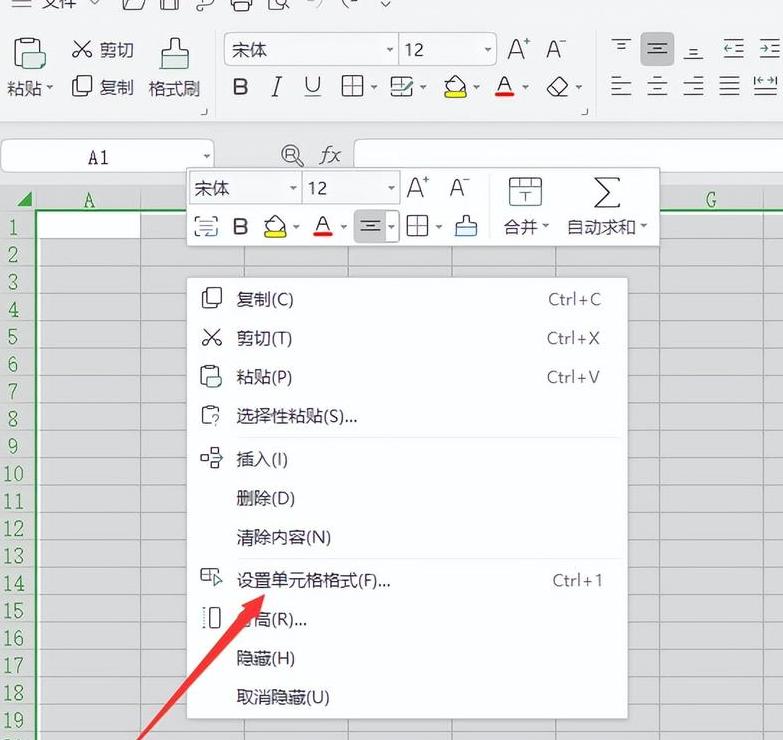The height and width of the screenshot is (740, 783).
Task: Select column A header
Action: pos(89,200)
